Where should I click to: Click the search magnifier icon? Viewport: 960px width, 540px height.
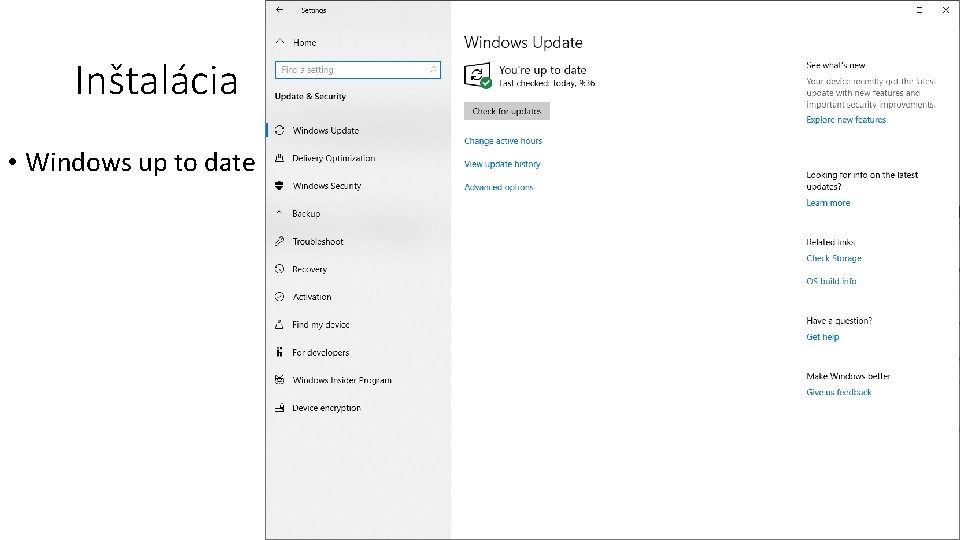433,70
